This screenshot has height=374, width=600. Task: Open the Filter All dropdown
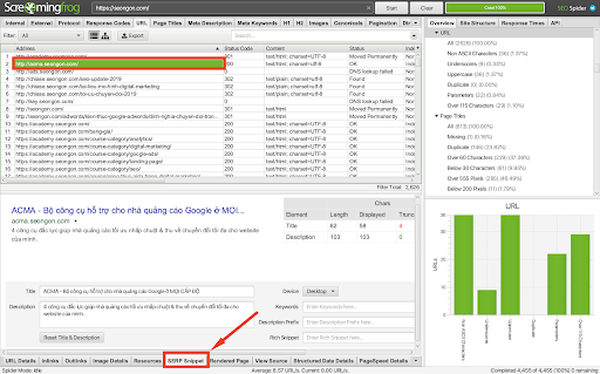(51, 36)
